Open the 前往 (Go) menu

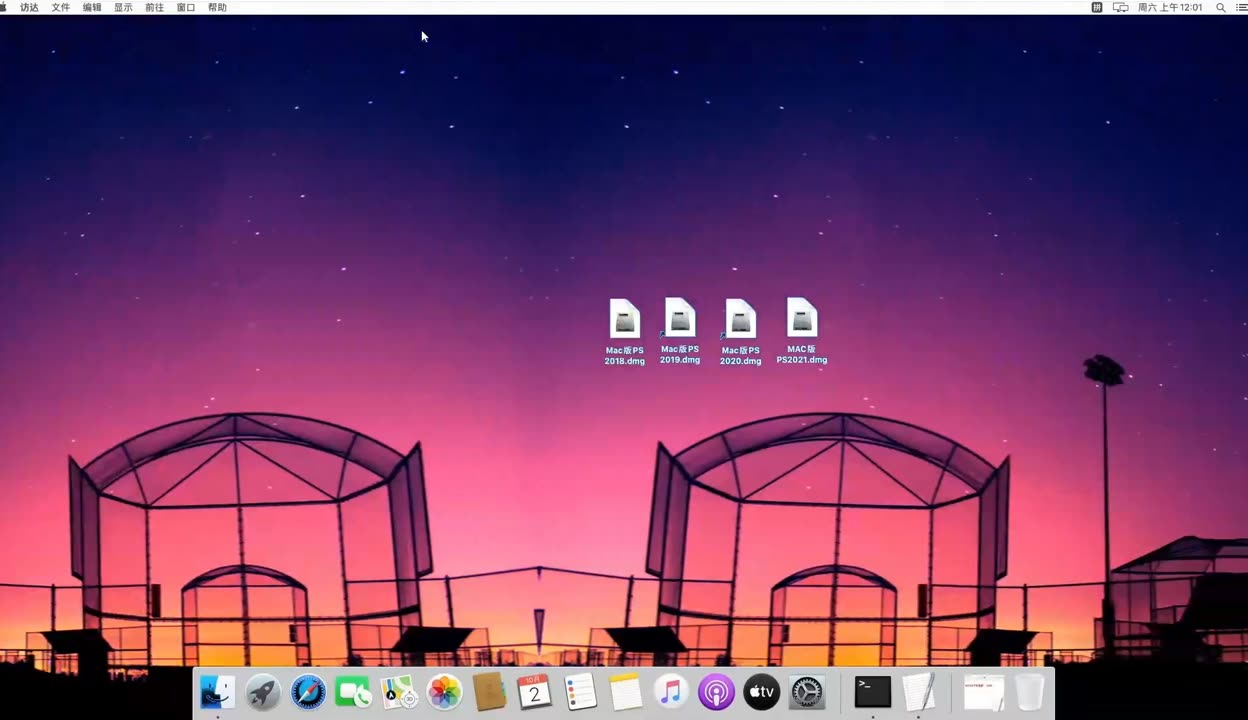tap(154, 7)
